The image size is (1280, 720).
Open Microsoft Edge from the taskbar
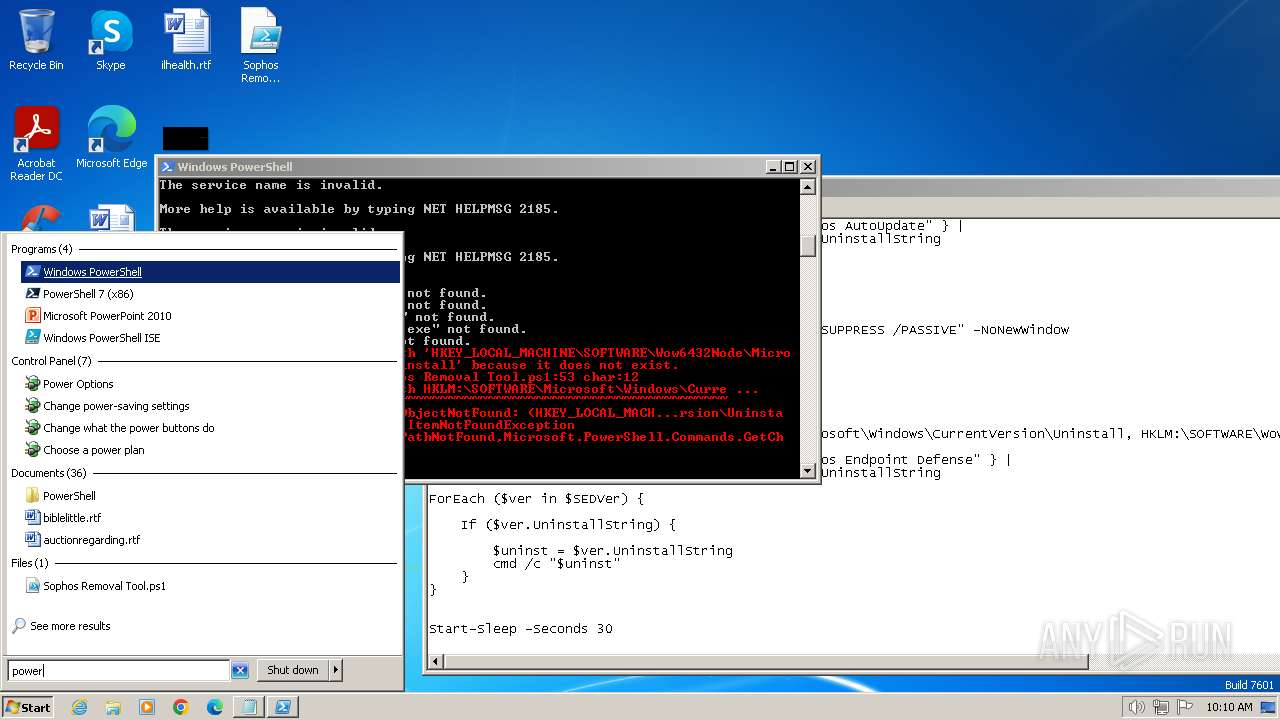[215, 707]
